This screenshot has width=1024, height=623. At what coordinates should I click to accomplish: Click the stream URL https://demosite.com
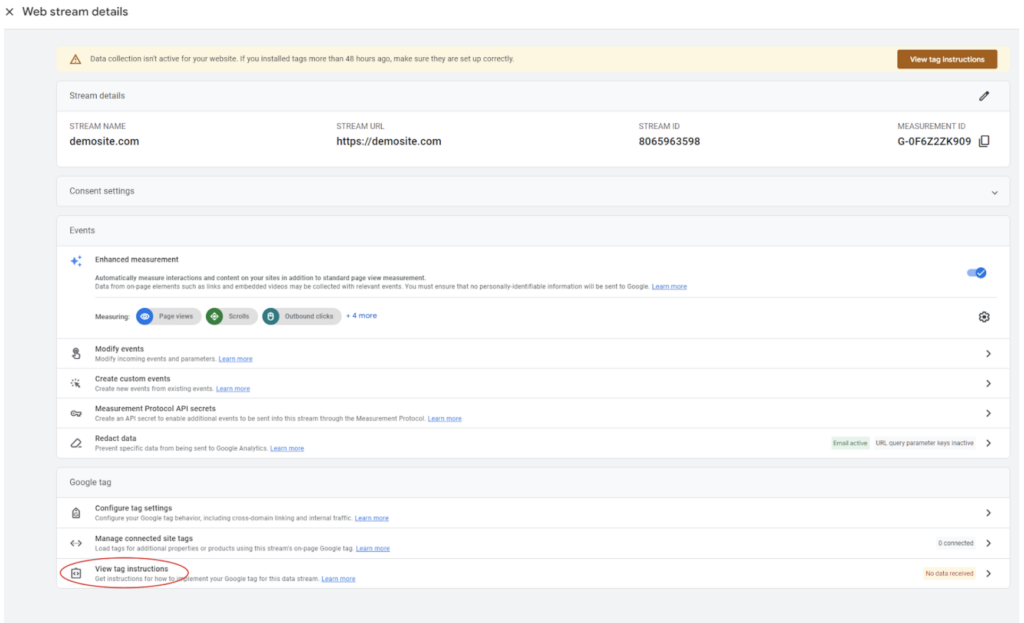coord(389,141)
